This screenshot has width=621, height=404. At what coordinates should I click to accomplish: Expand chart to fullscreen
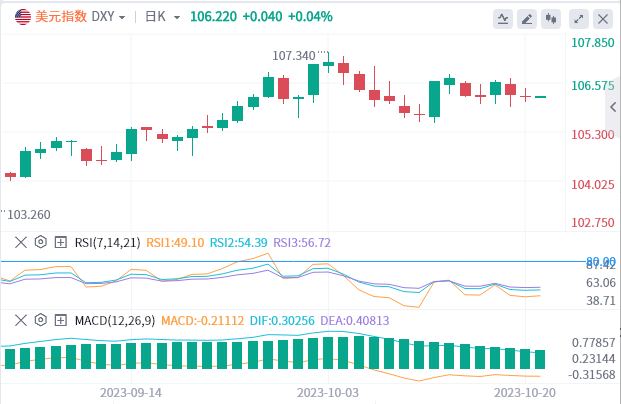[x=577, y=19]
